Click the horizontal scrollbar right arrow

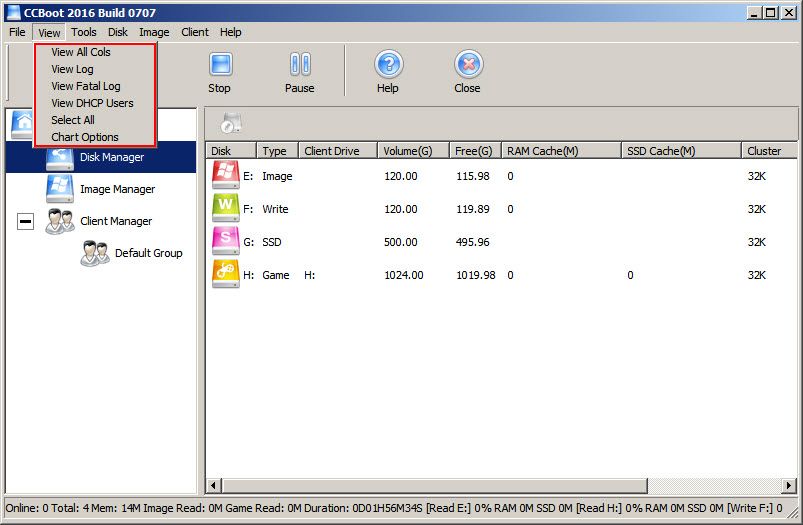(x=789, y=485)
